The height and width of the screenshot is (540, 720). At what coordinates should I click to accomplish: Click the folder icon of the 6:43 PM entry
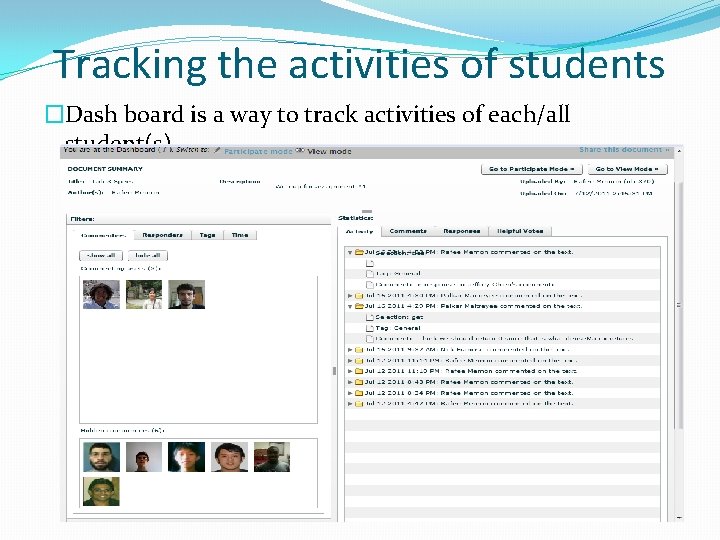360,382
